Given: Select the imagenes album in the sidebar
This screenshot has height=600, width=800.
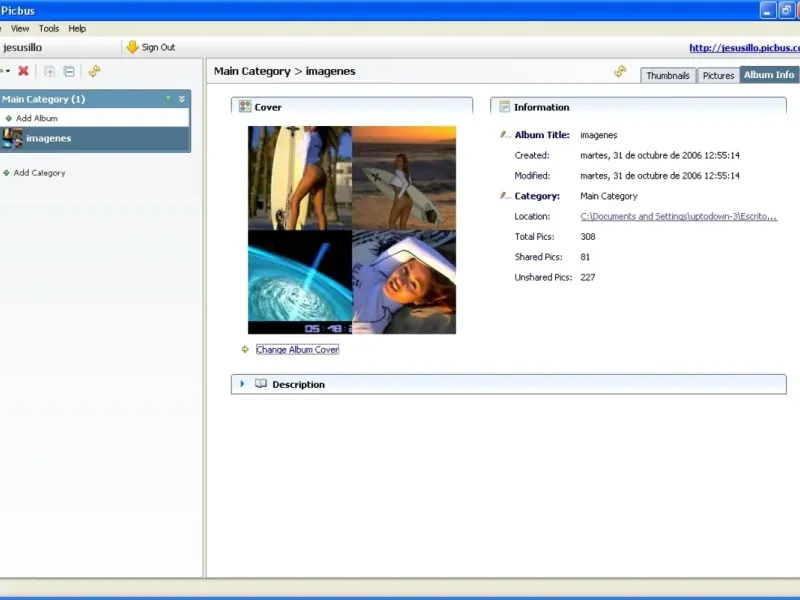Looking at the screenshot, I should point(95,138).
